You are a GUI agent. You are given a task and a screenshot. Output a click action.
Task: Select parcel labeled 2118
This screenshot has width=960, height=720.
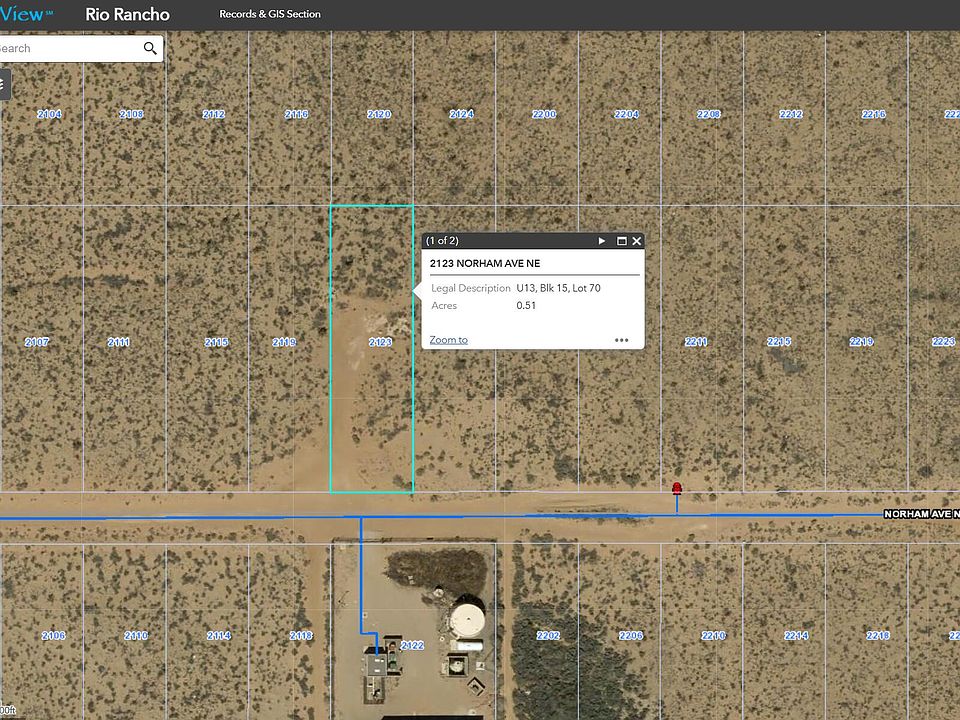tap(301, 636)
